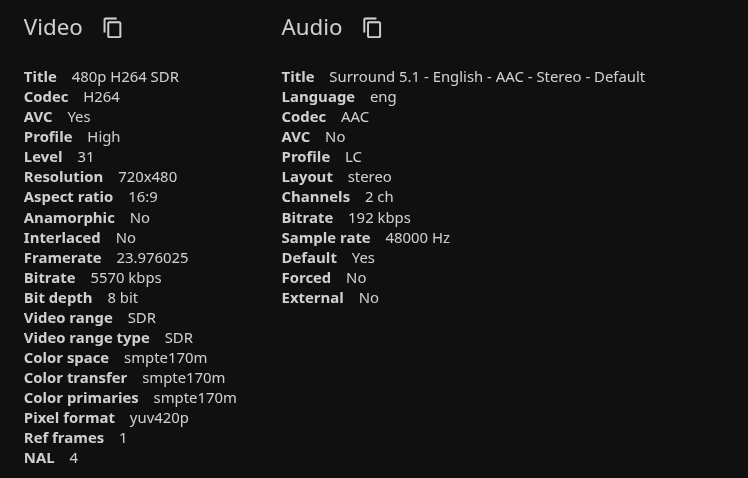Click the 192 kbps audio bitrate
Image resolution: width=748 pixels, height=478 pixels.
click(379, 217)
